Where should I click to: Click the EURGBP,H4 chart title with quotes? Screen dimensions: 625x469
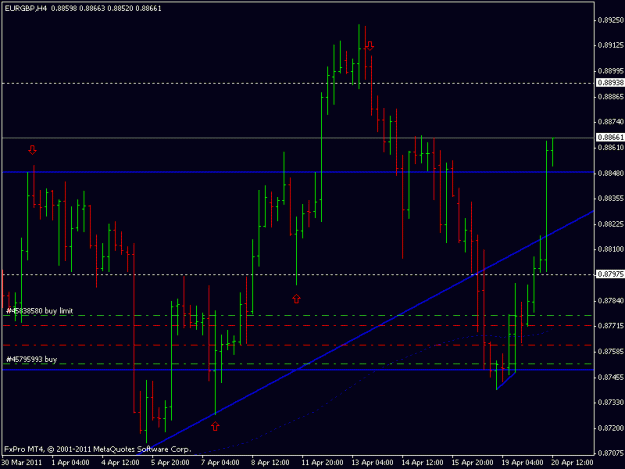[x=83, y=8]
